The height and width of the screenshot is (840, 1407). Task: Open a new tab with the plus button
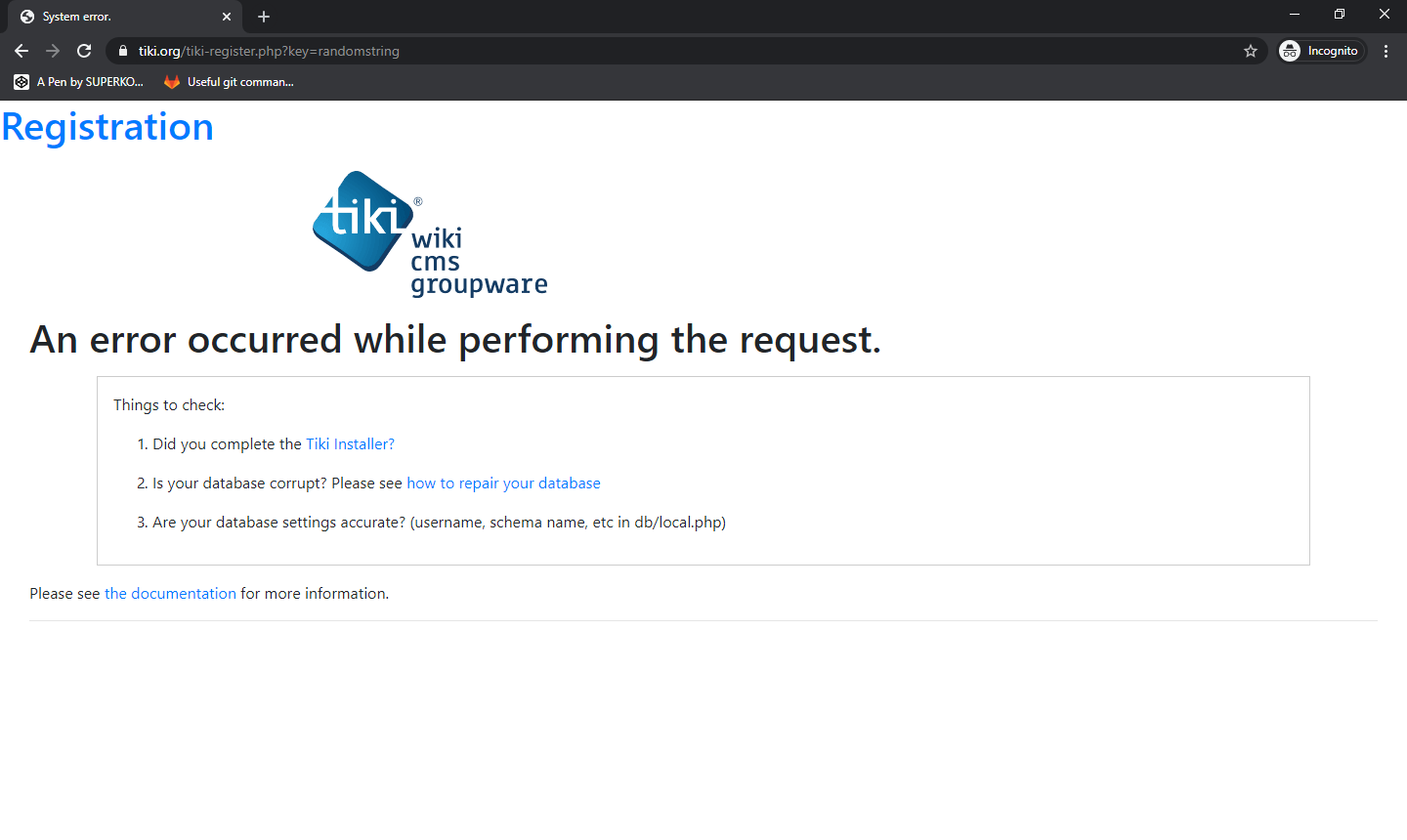point(264,17)
